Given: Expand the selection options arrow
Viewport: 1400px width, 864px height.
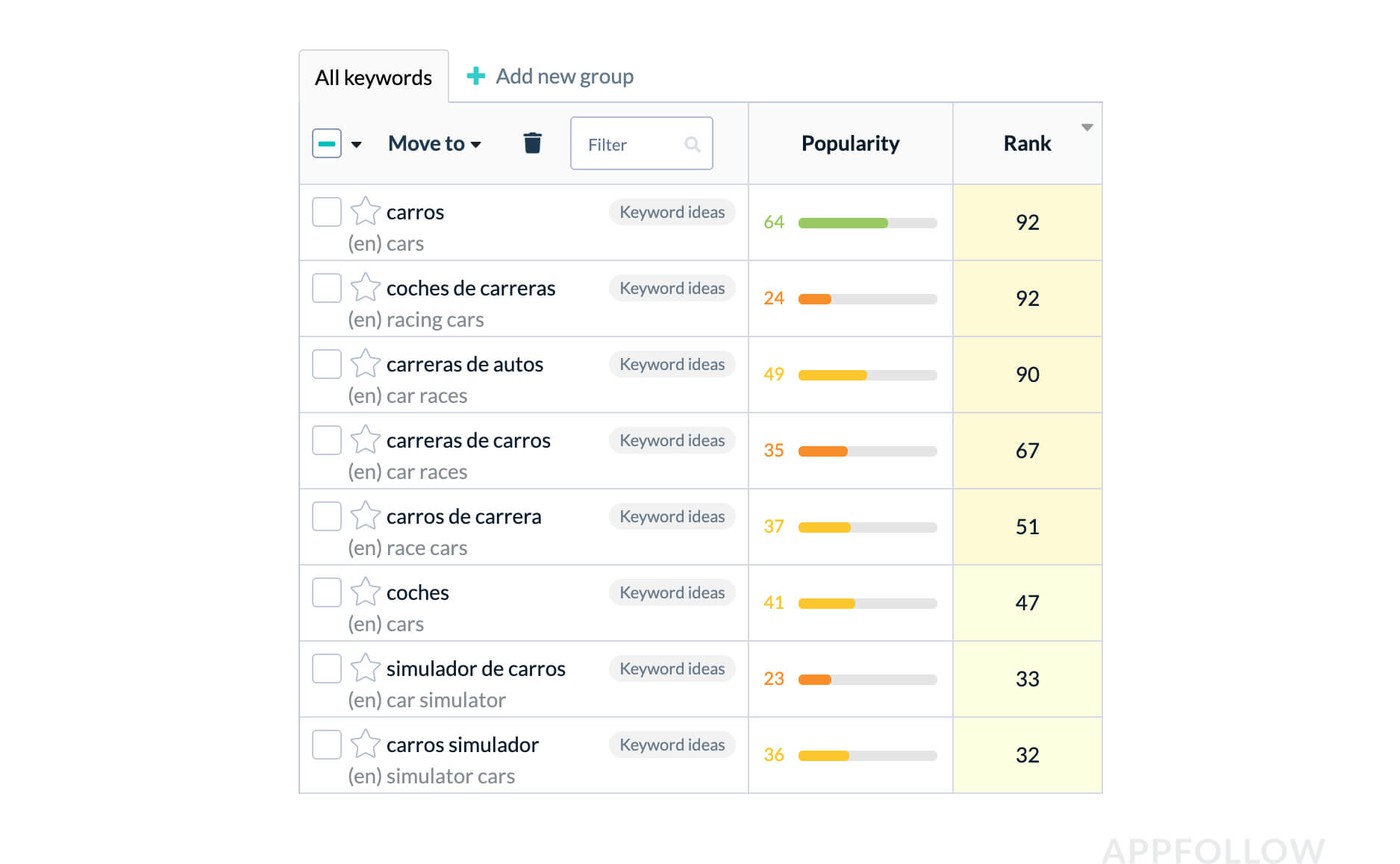Looking at the screenshot, I should click(357, 144).
